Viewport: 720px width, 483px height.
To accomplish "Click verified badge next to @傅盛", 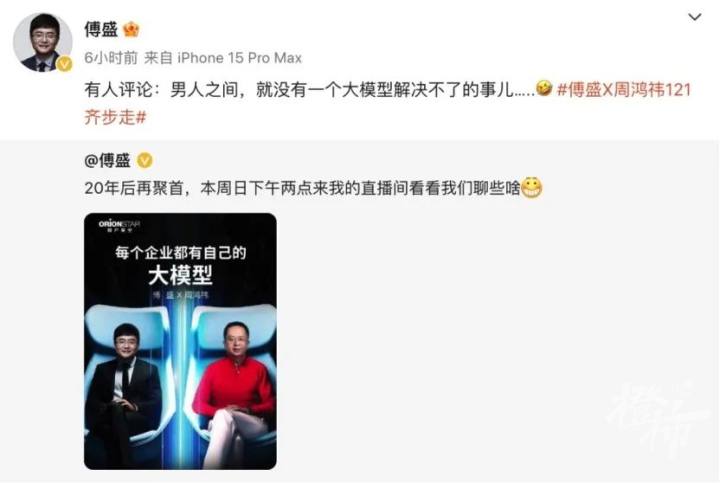I will coord(145,161).
